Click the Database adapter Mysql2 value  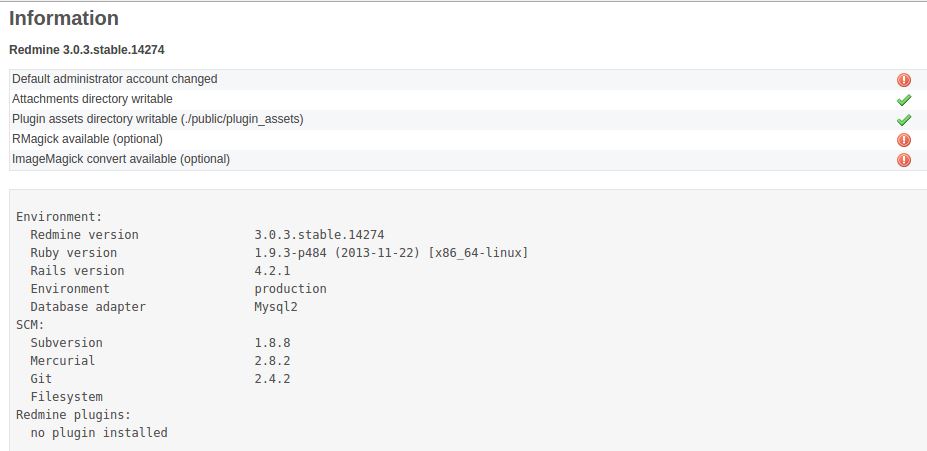[x=276, y=307]
